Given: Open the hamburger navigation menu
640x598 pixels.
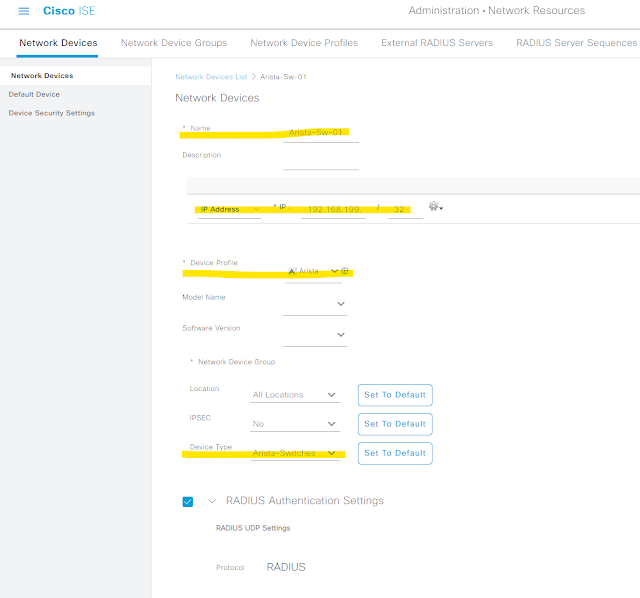Looking at the screenshot, I should click(24, 11).
